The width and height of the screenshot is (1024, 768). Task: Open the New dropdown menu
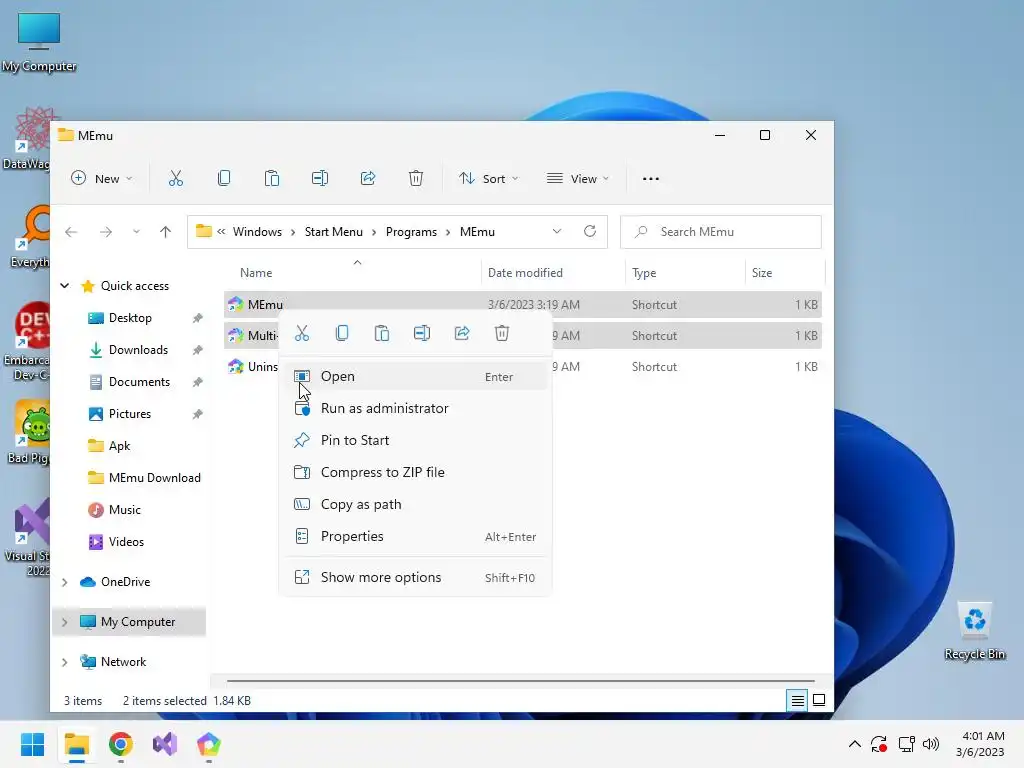coord(102,179)
